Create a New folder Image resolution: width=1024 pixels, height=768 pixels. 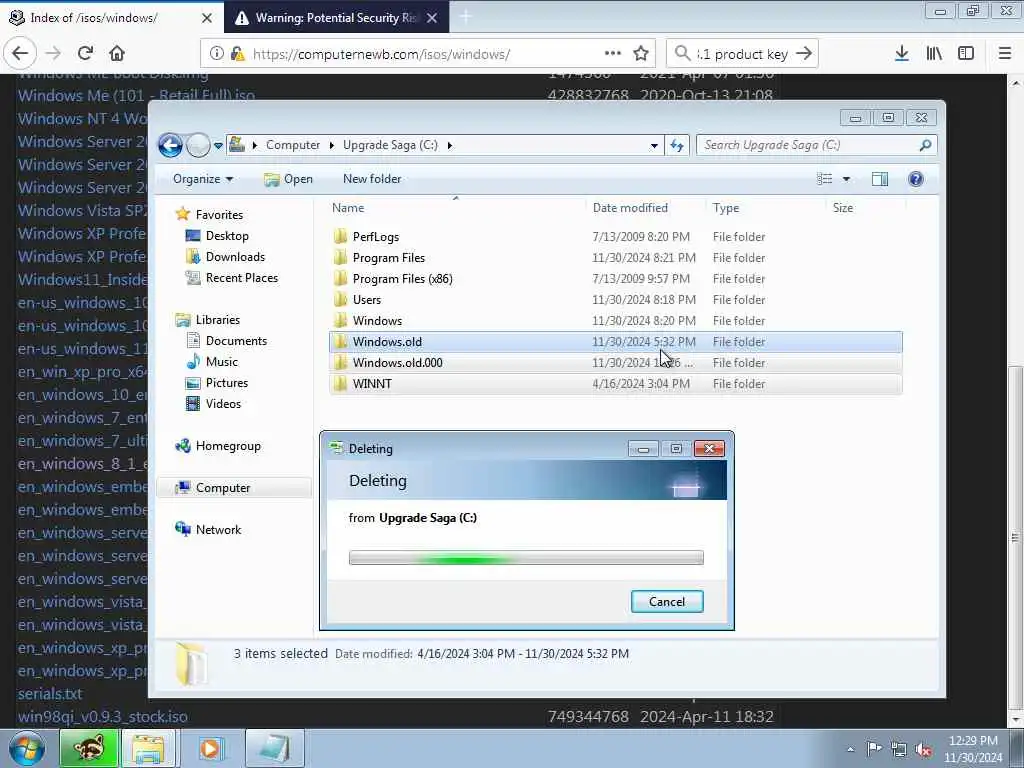pyautogui.click(x=372, y=179)
